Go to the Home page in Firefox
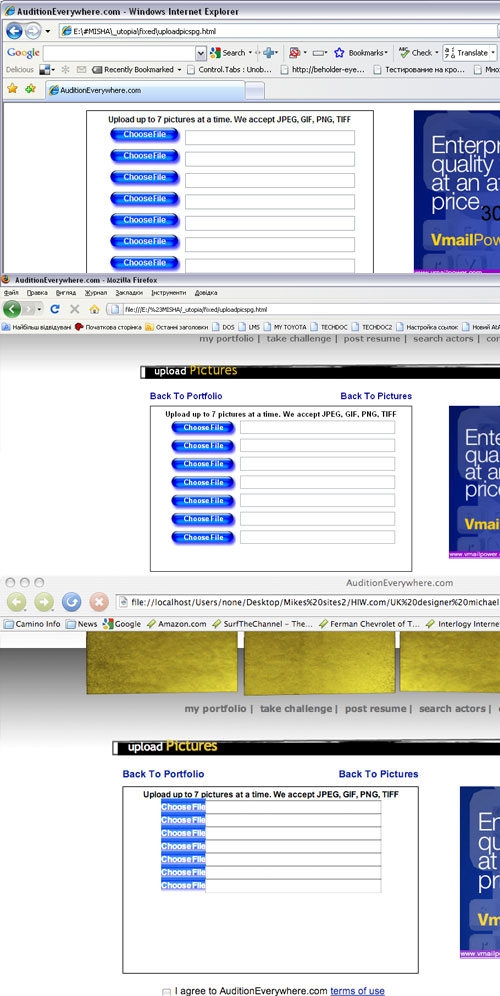The image size is (500, 996). click(94, 309)
